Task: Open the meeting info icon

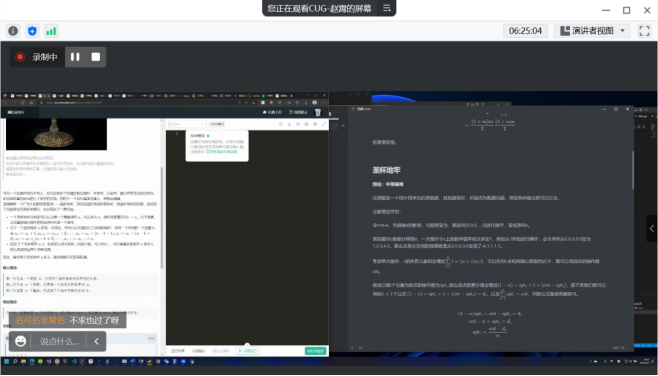Action: point(13,31)
